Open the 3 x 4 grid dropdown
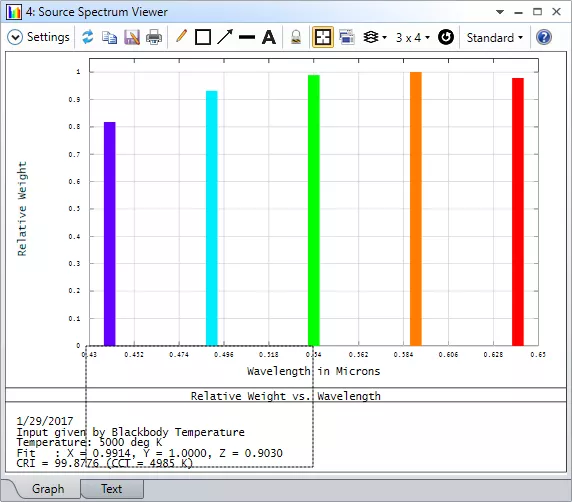This screenshot has width=572, height=502. pyautogui.click(x=413, y=38)
